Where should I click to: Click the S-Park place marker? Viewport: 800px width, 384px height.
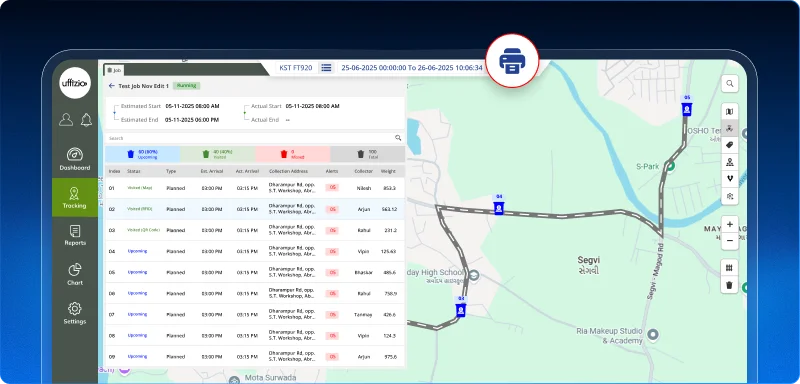pos(671,166)
